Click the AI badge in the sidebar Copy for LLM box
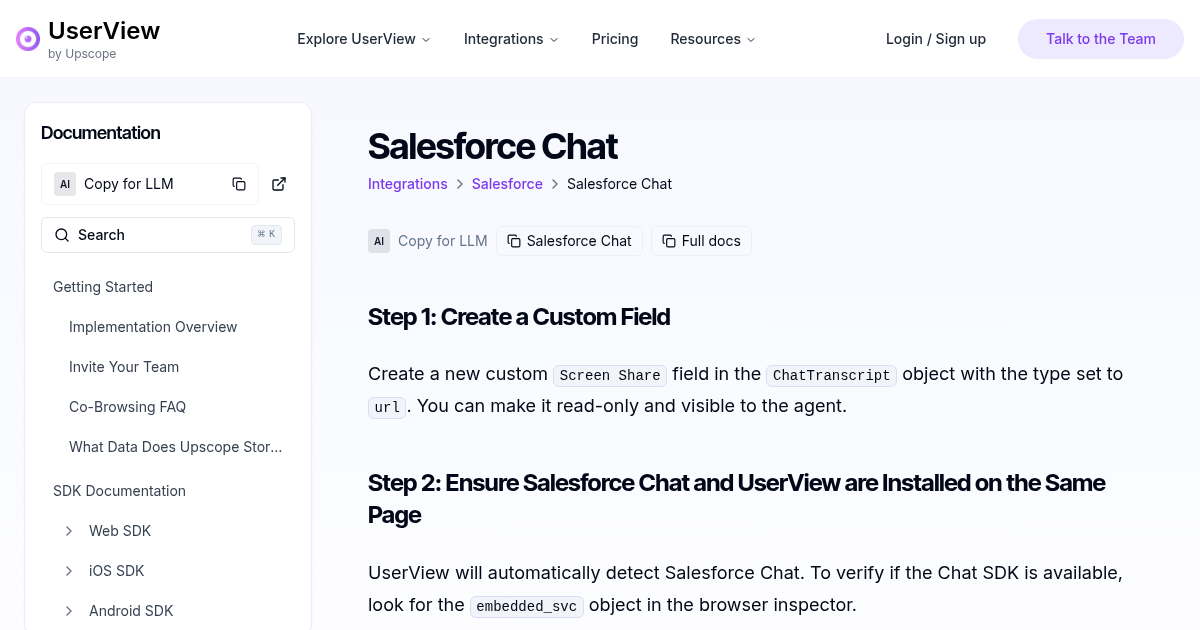Viewport: 1200px width, 630px height. coord(65,184)
